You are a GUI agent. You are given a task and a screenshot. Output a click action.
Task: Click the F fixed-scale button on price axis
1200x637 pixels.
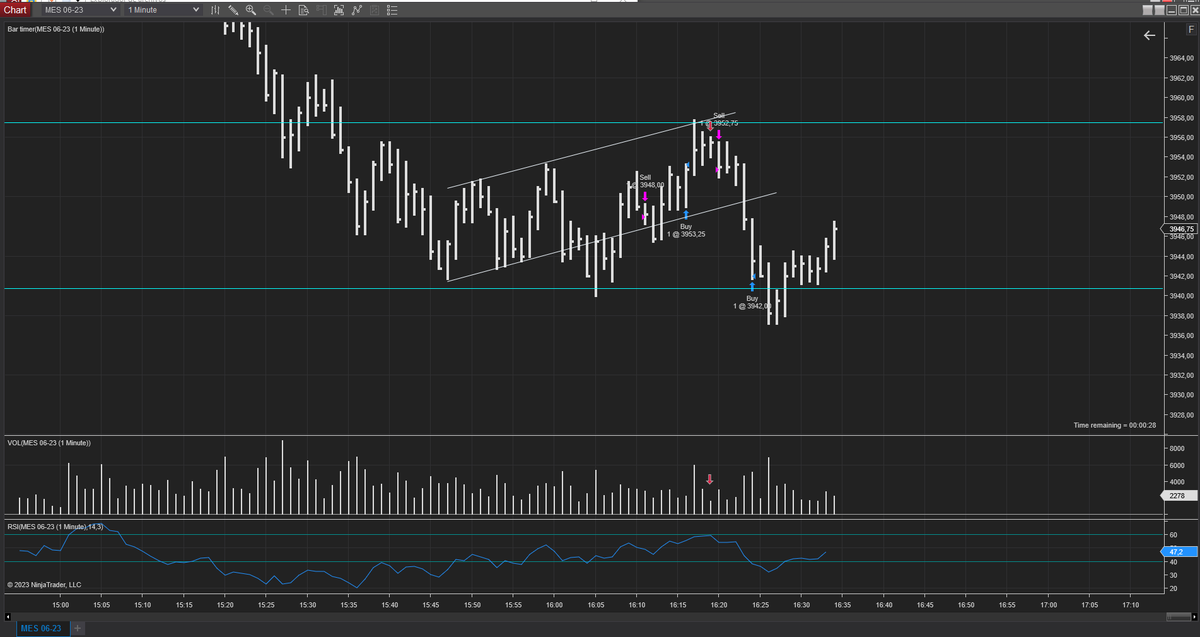click(x=1191, y=31)
